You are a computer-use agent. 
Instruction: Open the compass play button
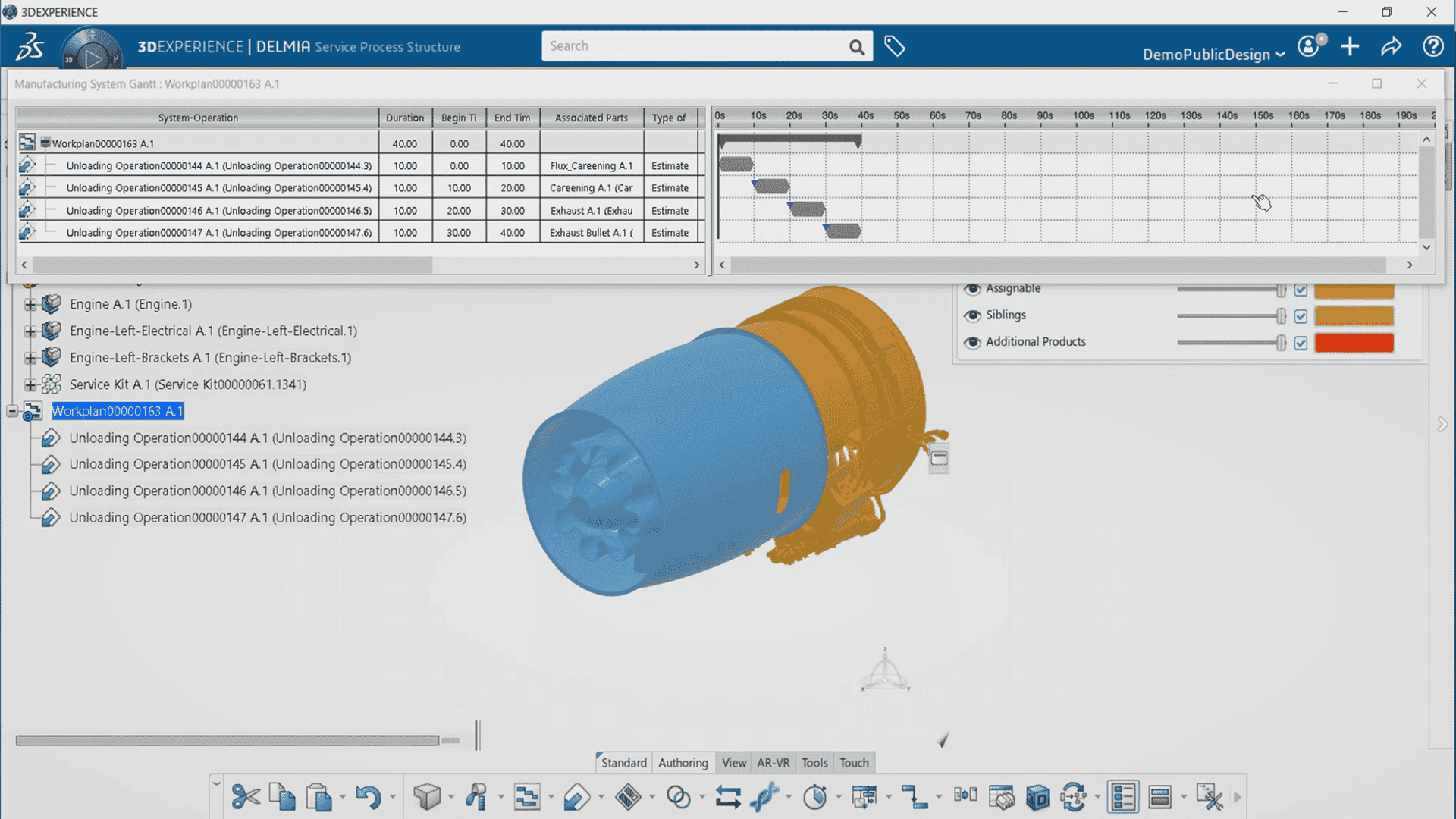click(93, 58)
